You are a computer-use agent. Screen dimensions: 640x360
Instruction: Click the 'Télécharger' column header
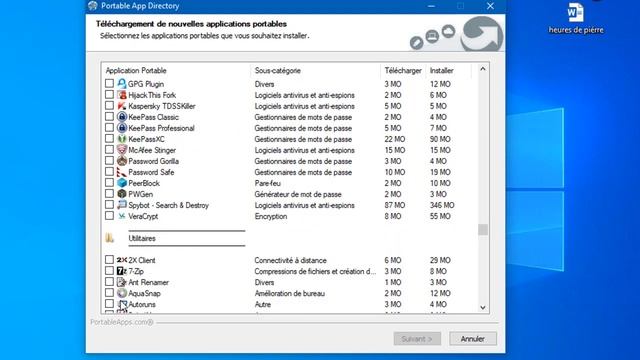[x=403, y=71]
